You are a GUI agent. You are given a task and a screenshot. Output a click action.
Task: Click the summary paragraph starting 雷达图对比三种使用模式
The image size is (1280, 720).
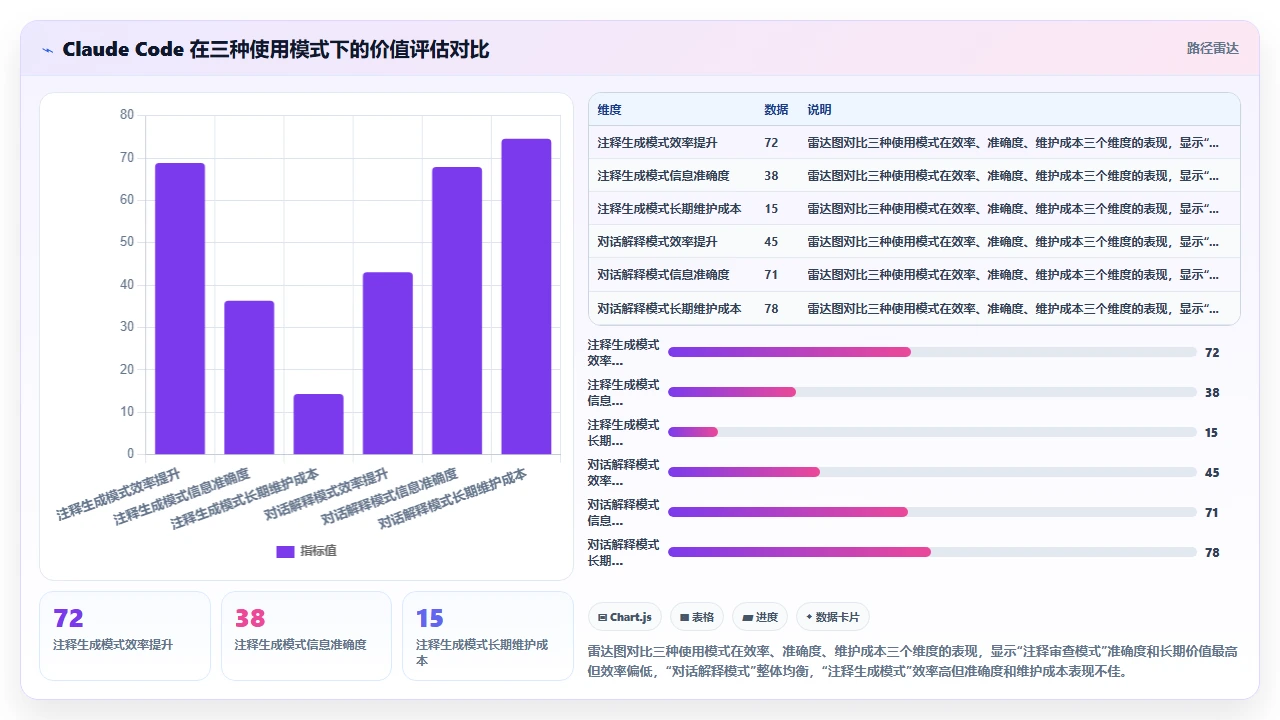(913, 661)
